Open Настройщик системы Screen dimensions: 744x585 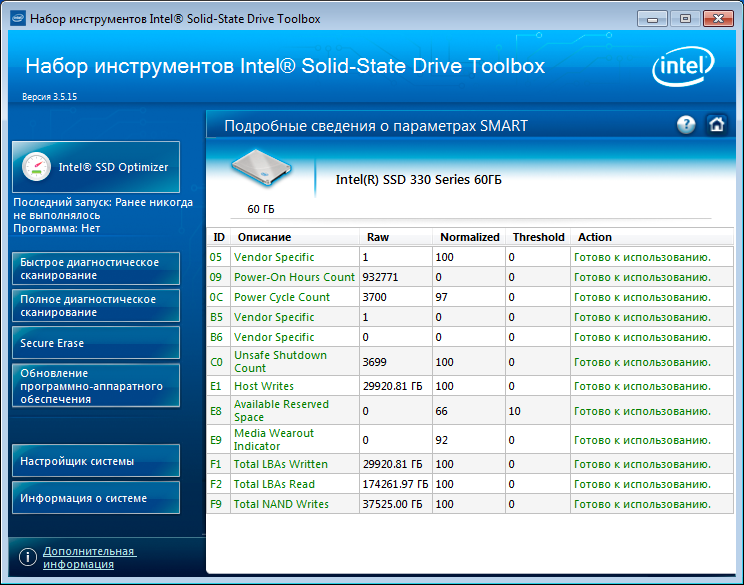tap(96, 461)
